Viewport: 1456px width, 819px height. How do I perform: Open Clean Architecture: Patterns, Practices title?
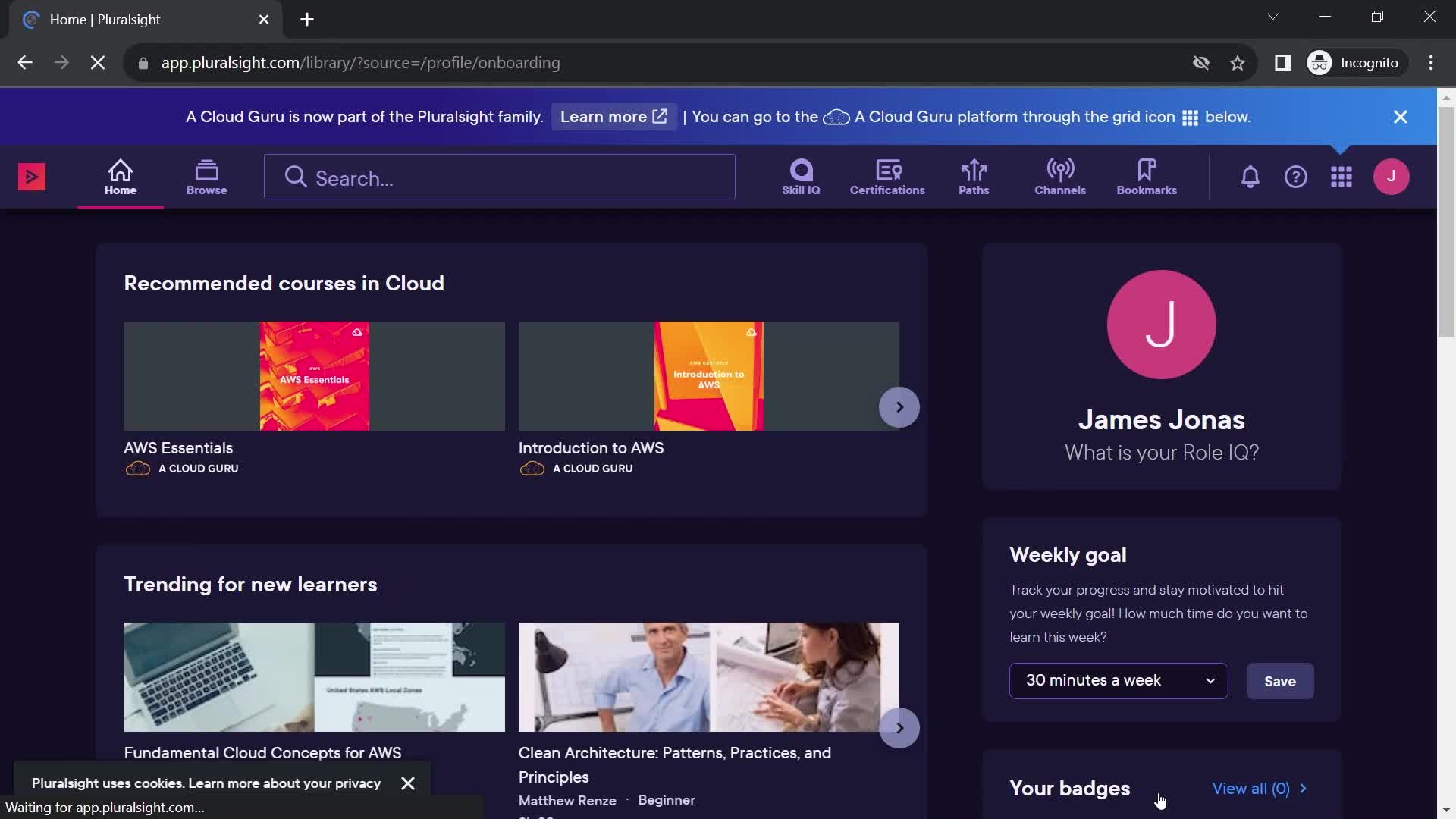click(x=675, y=765)
